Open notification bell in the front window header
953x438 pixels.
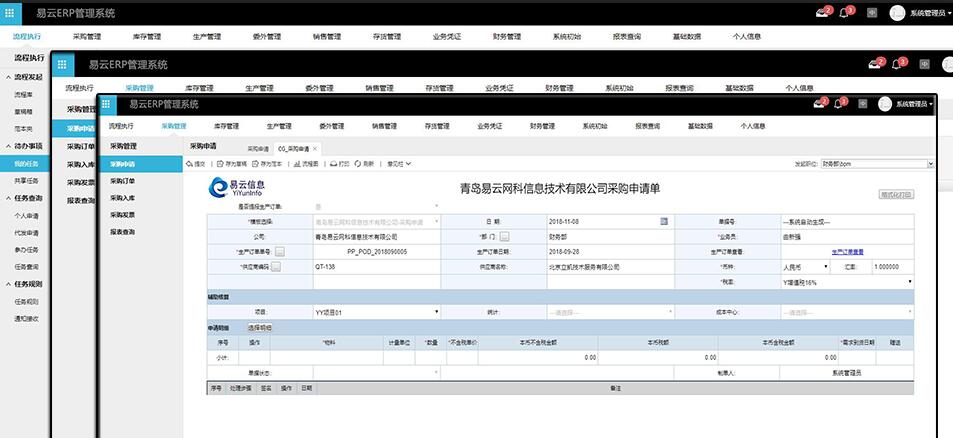coord(839,104)
